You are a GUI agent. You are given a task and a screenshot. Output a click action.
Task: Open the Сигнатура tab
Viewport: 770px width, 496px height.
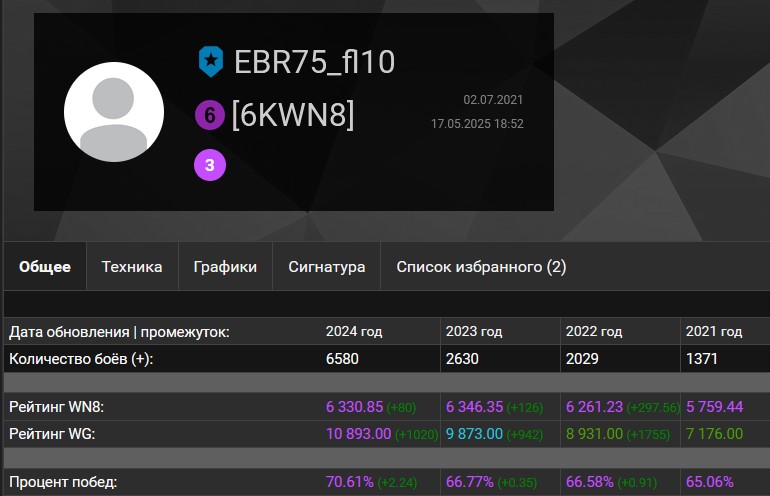point(326,267)
